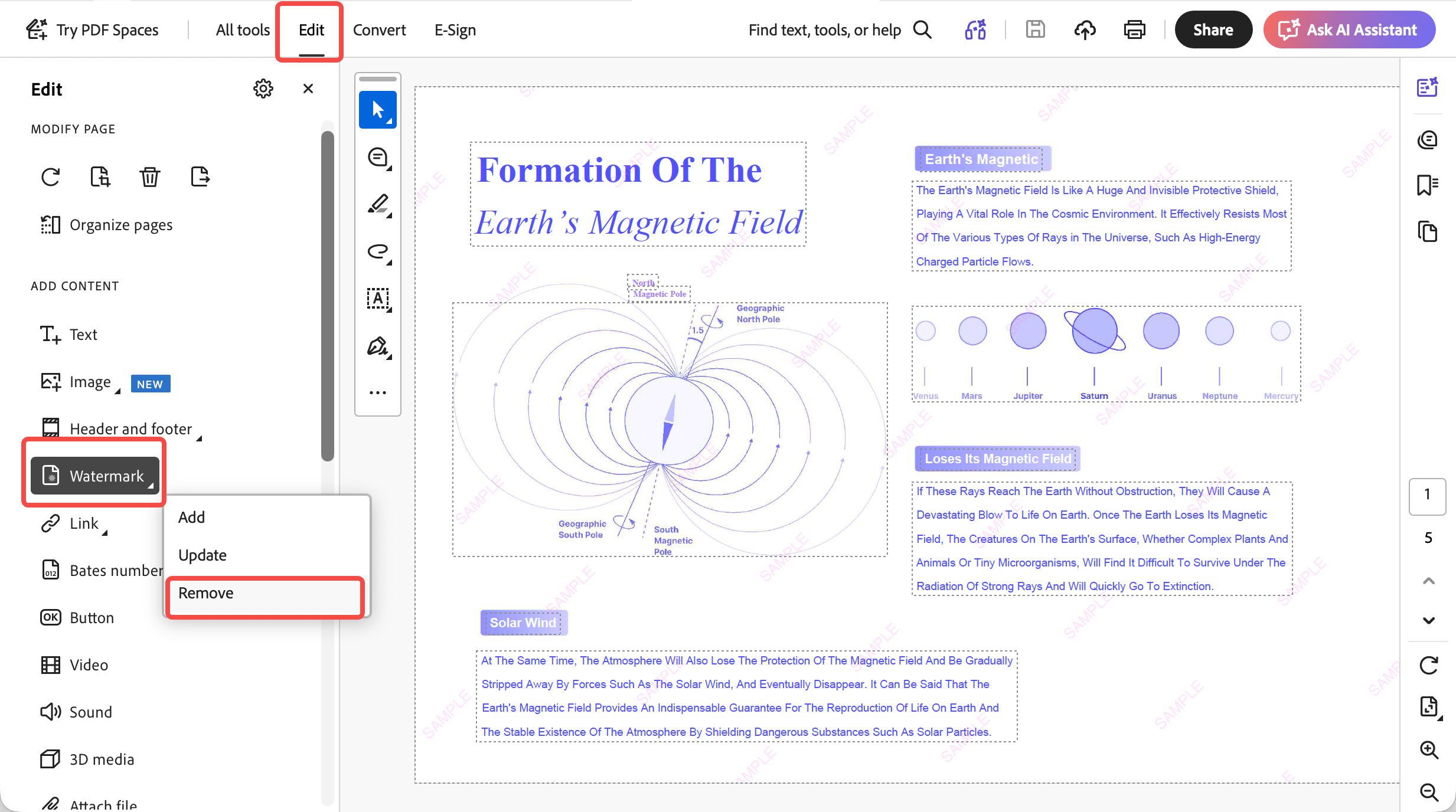The height and width of the screenshot is (812, 1456).
Task: Open the AI tools sparkle icon
Action: click(x=975, y=30)
